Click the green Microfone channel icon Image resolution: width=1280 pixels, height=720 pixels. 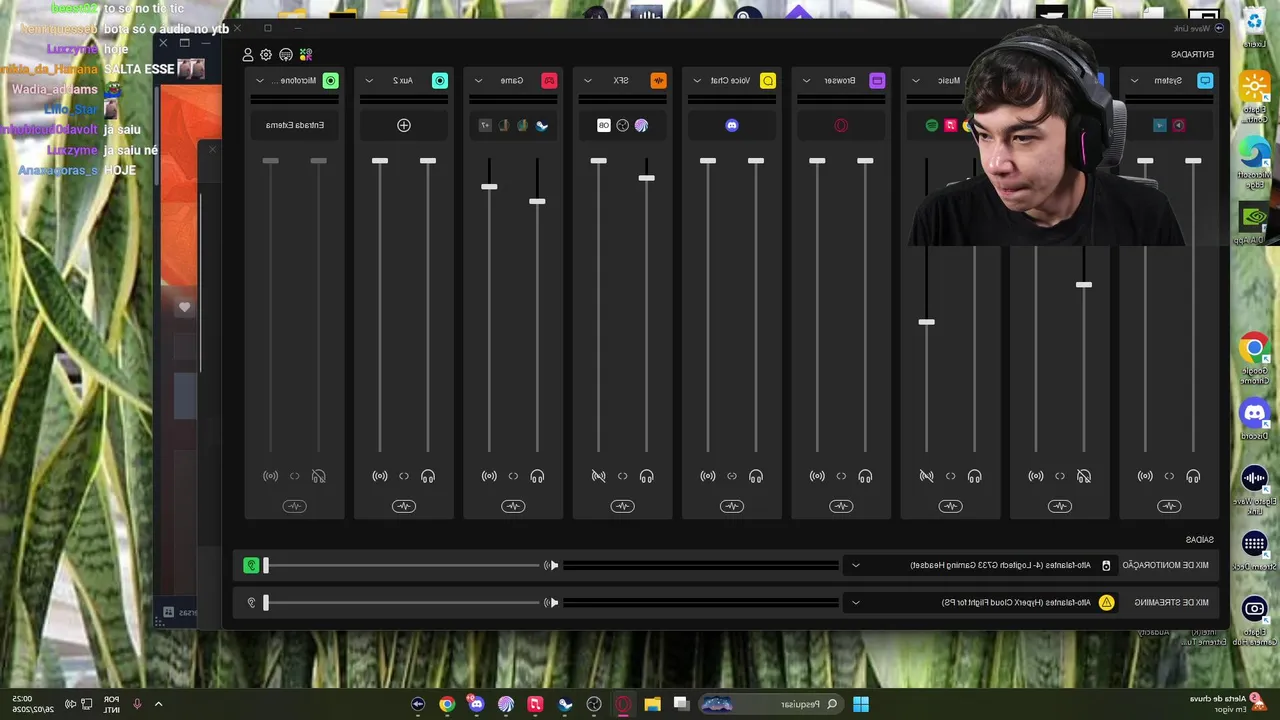click(331, 80)
